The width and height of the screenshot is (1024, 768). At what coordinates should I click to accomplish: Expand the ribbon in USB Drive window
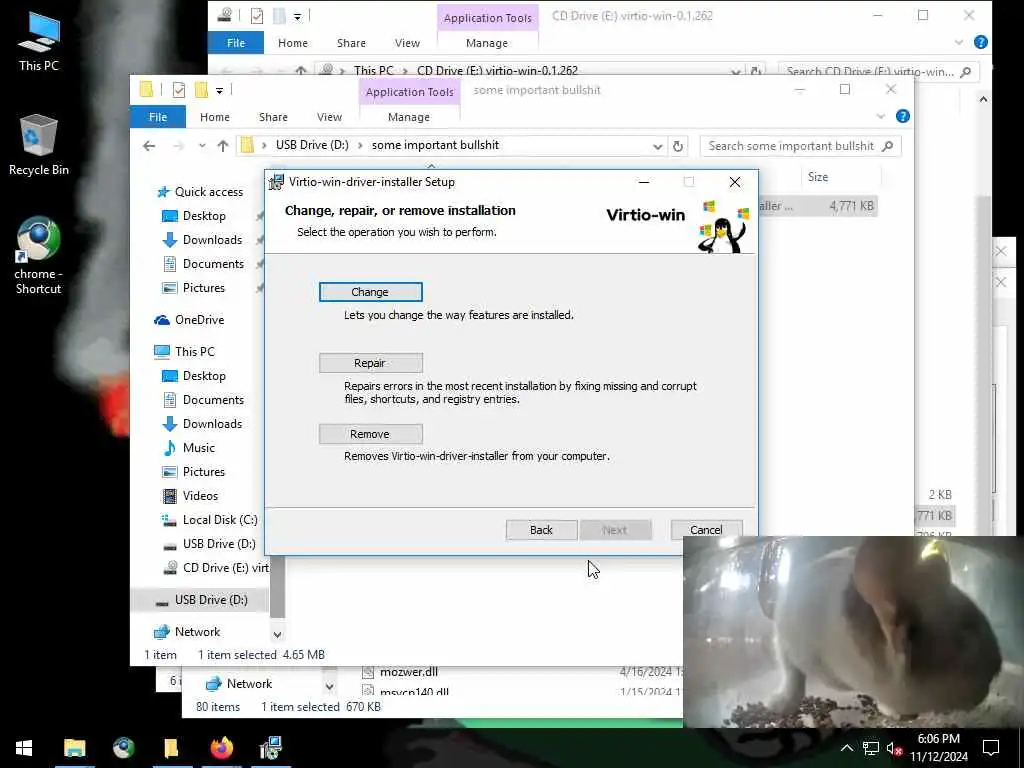tap(880, 116)
